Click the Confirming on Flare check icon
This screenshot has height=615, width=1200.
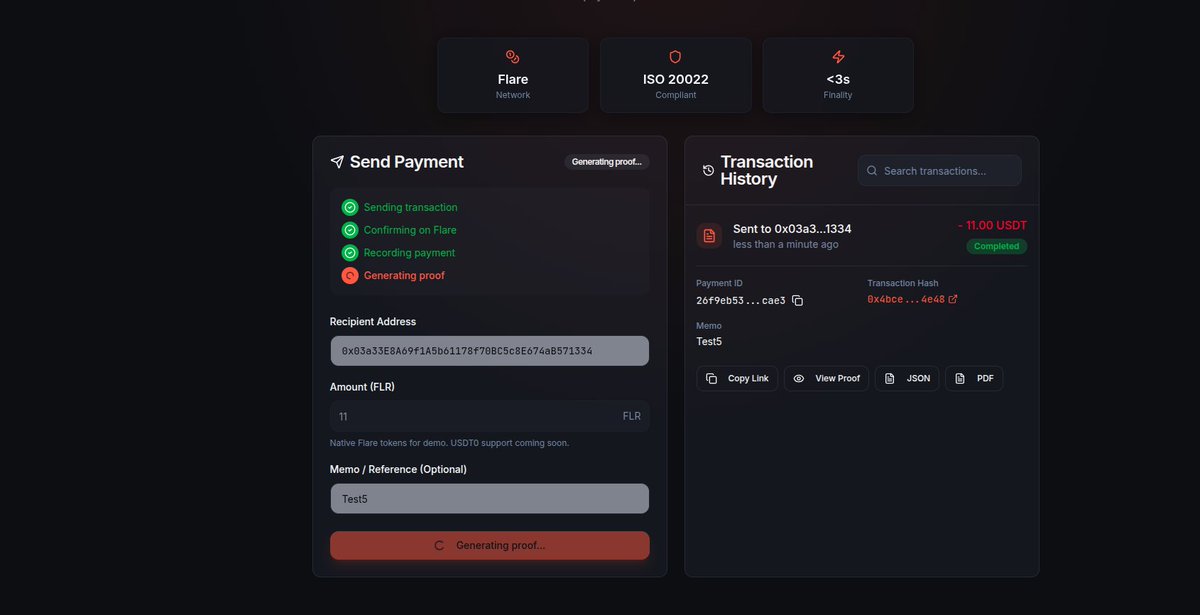pos(350,230)
